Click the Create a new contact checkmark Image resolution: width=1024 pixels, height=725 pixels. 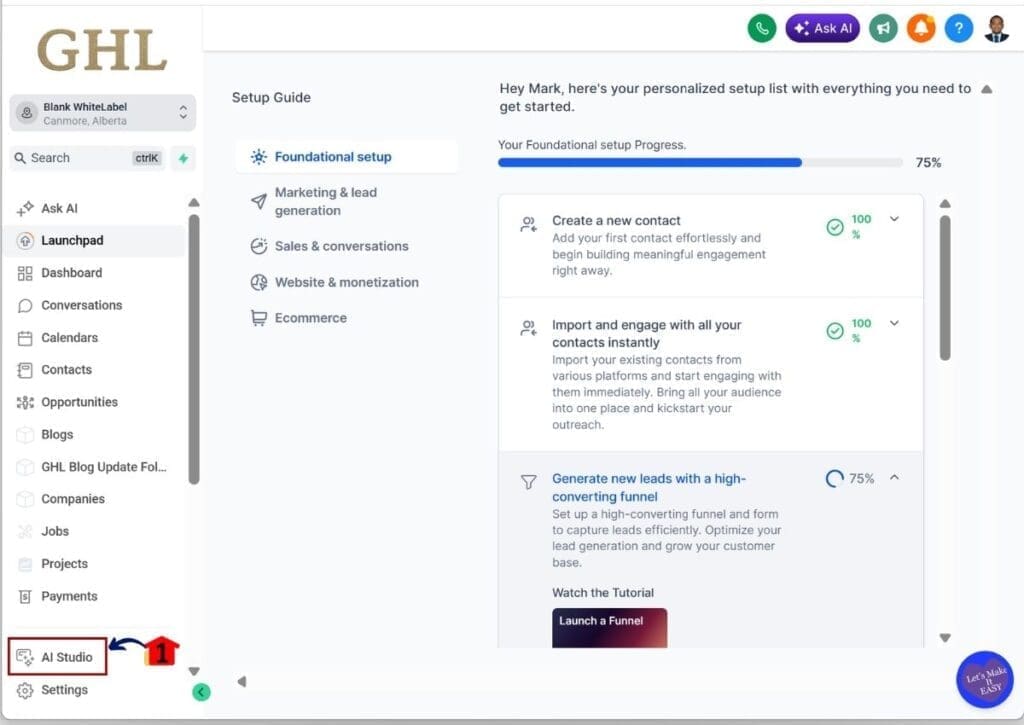click(835, 227)
